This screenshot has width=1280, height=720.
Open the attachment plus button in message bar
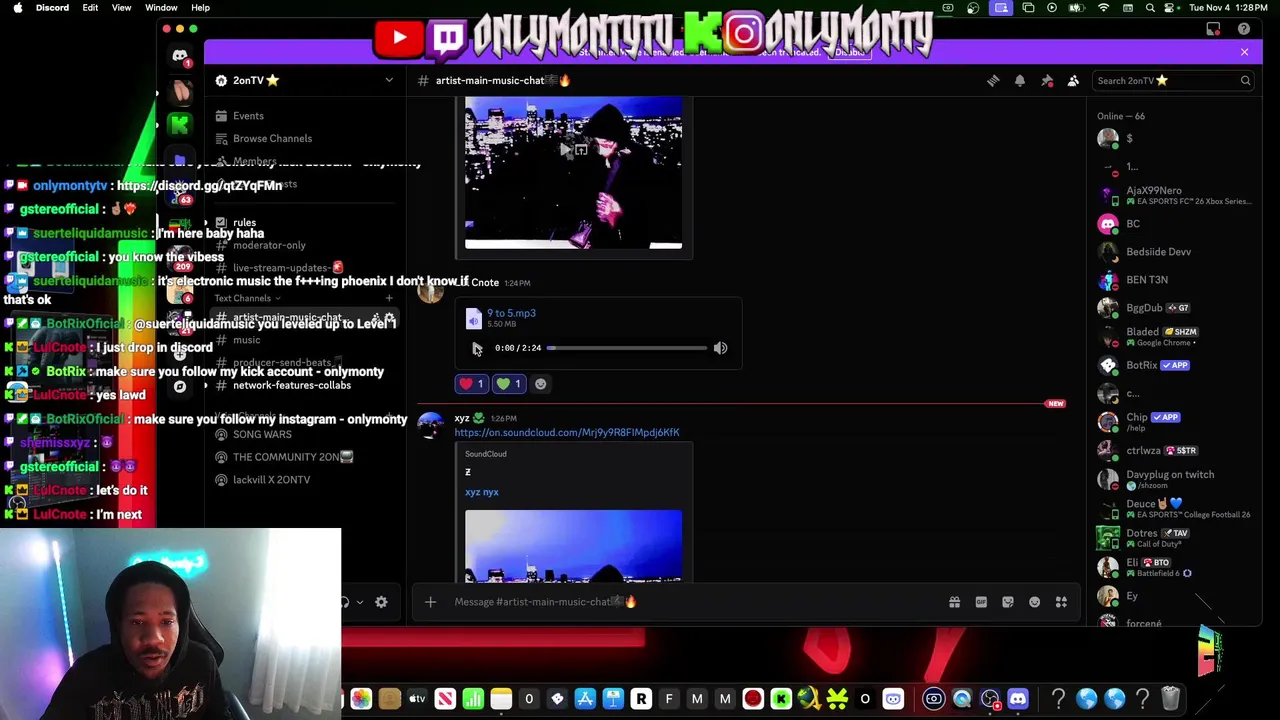[430, 602]
